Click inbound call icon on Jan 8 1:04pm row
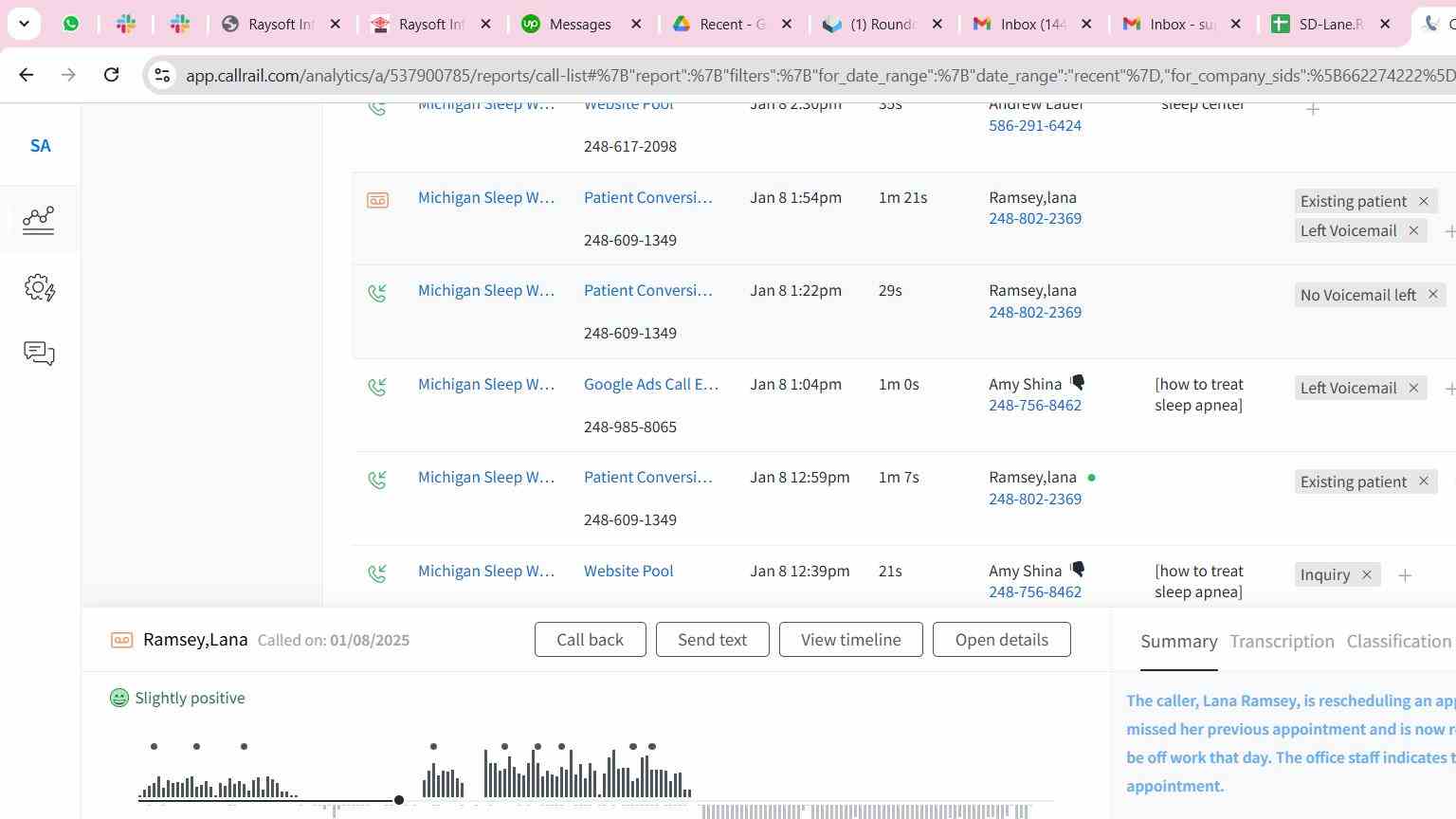This screenshot has height=819, width=1456. (x=377, y=387)
